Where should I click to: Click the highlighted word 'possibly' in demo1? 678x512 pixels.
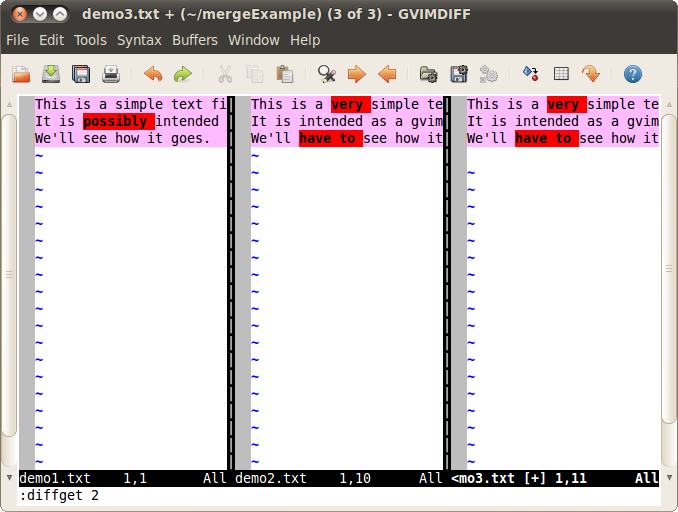118,122
